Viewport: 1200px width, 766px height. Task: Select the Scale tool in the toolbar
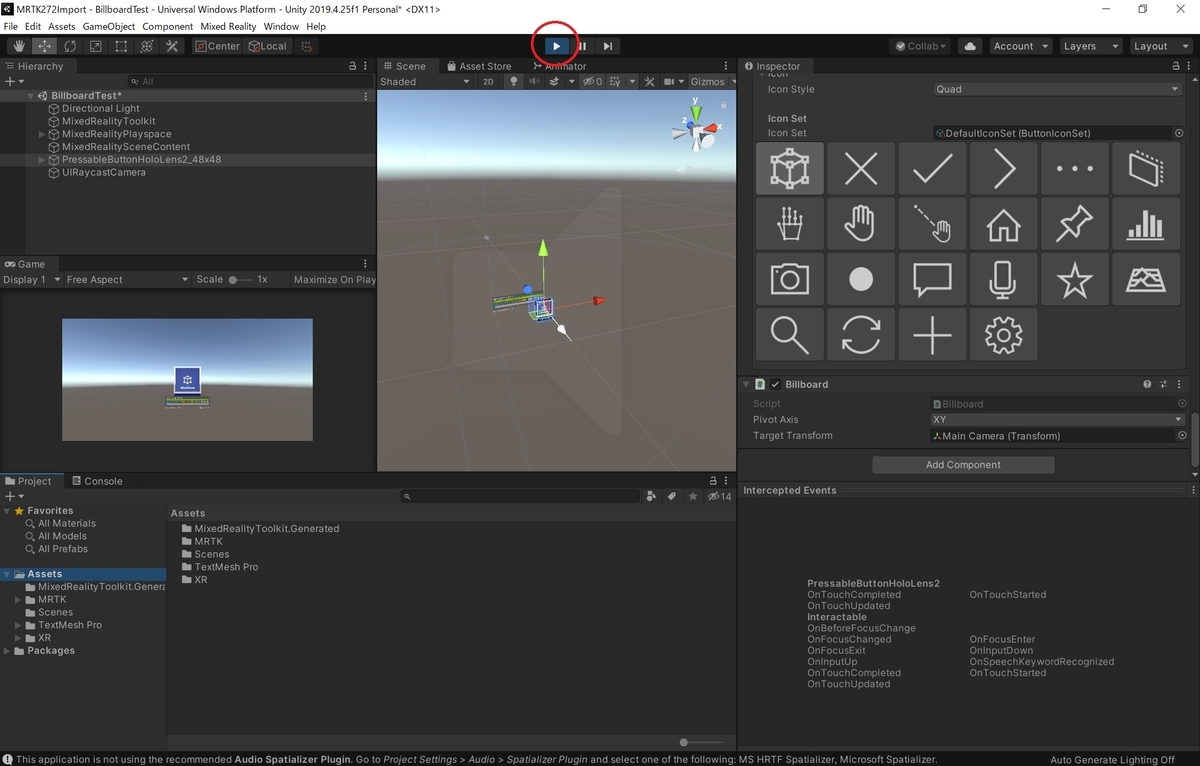pyautogui.click(x=95, y=46)
